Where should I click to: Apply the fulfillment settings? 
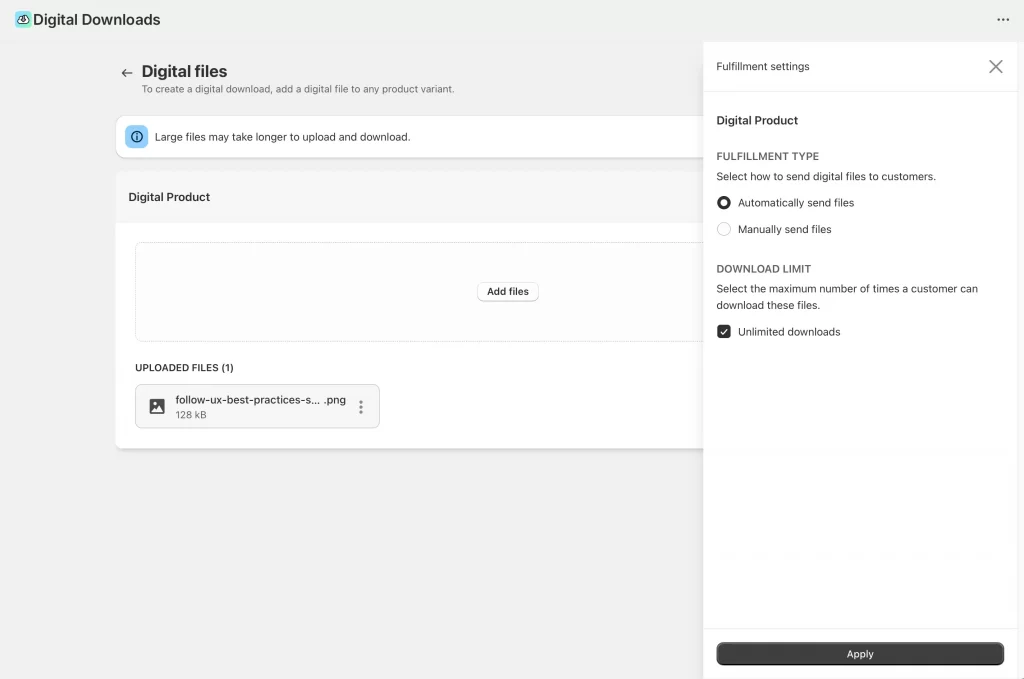pyautogui.click(x=859, y=653)
